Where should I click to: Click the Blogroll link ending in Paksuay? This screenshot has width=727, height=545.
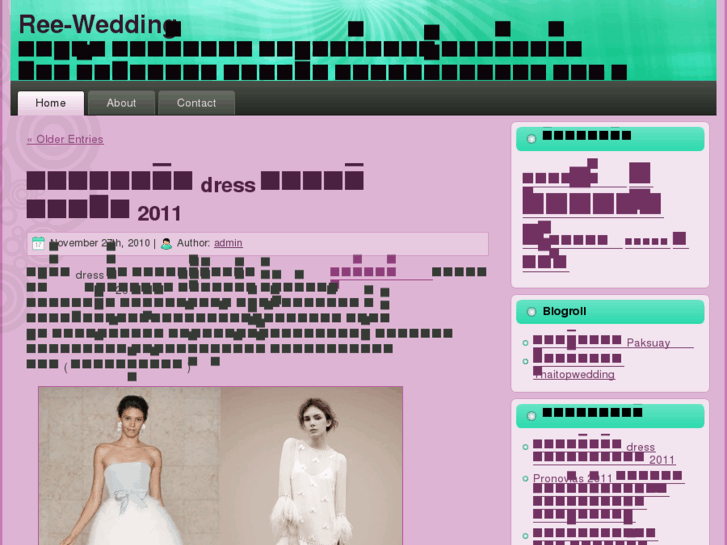point(613,342)
